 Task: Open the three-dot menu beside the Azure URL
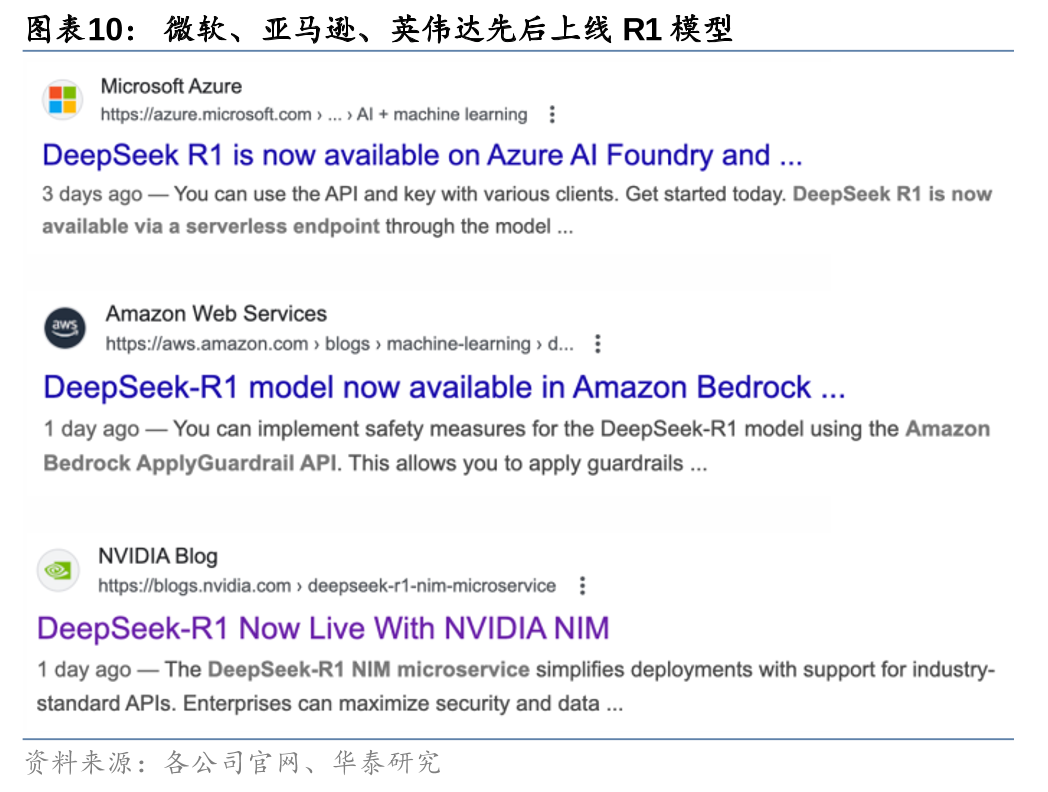[x=552, y=115]
